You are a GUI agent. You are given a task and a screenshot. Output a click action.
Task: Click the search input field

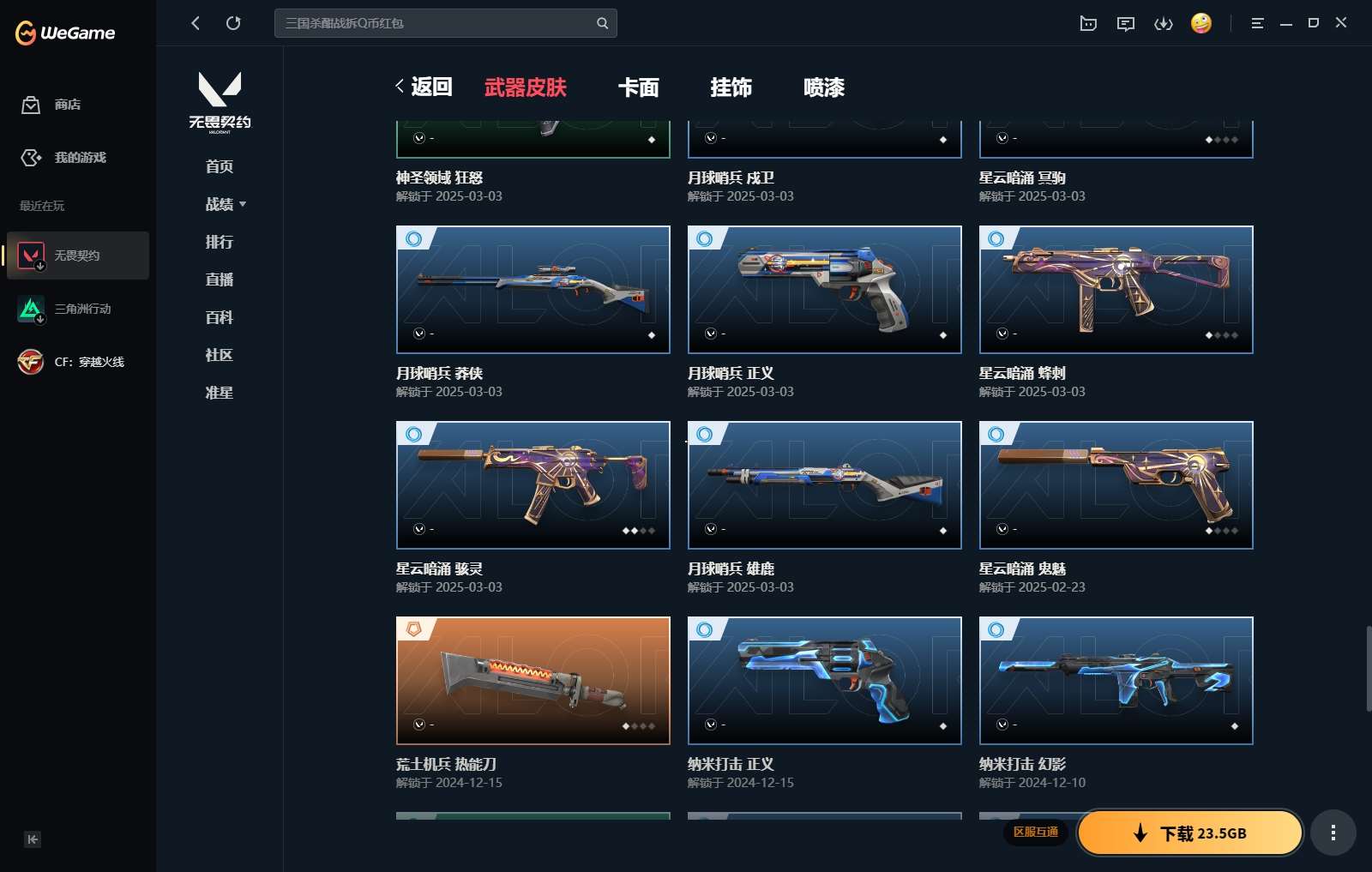click(x=437, y=23)
